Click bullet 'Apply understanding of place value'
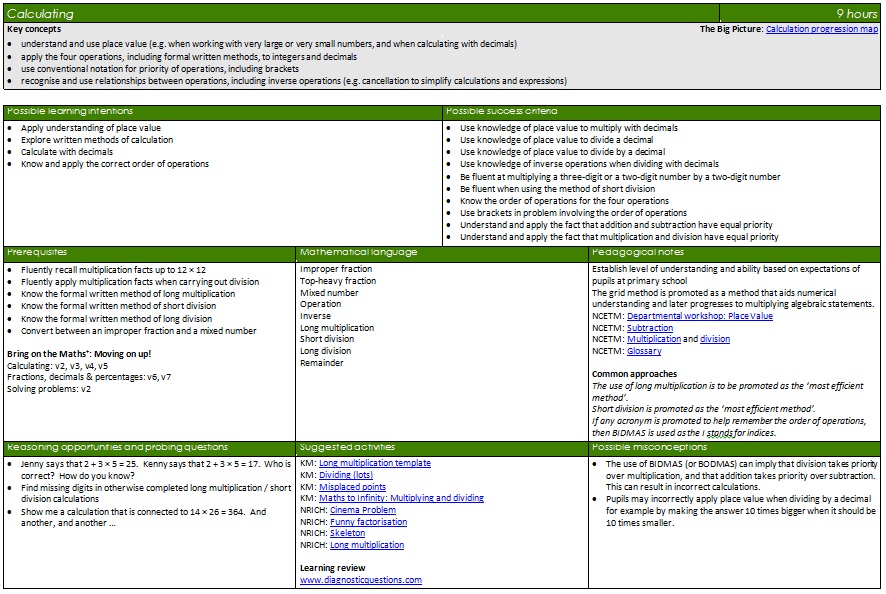The image size is (886, 594). point(91,128)
